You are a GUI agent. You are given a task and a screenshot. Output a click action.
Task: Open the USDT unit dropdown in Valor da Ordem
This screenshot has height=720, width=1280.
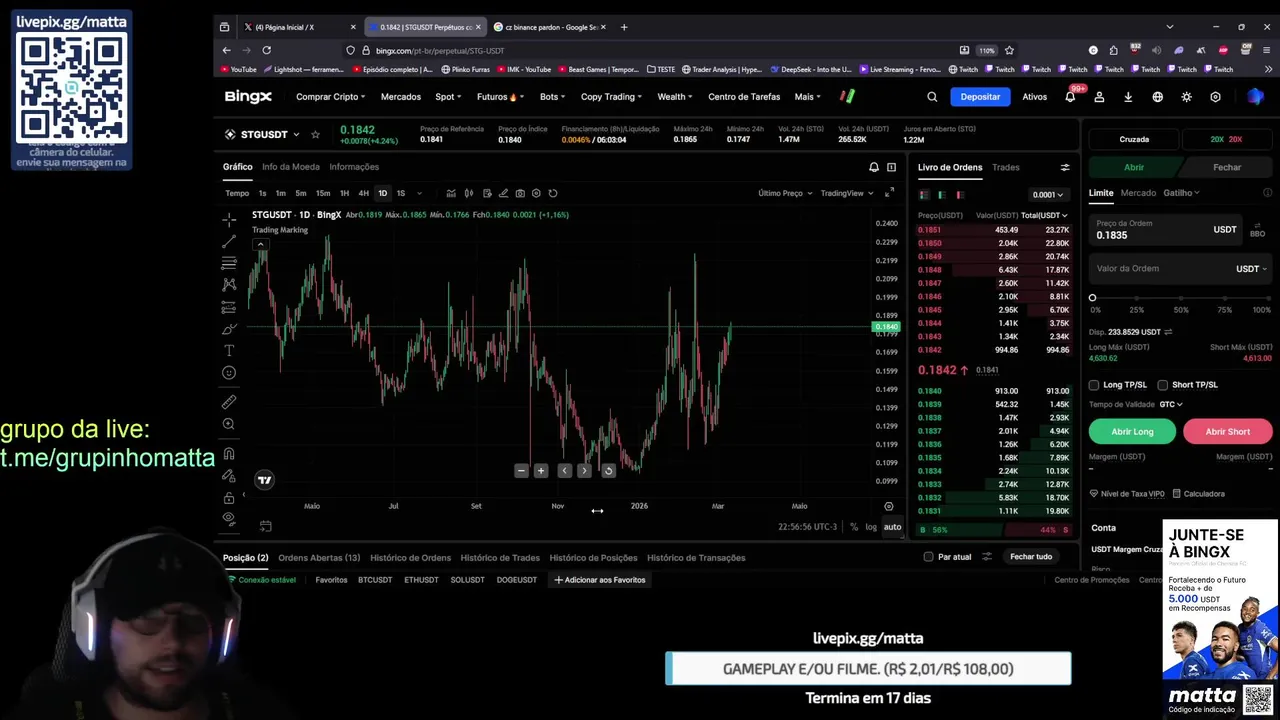[1251, 269]
